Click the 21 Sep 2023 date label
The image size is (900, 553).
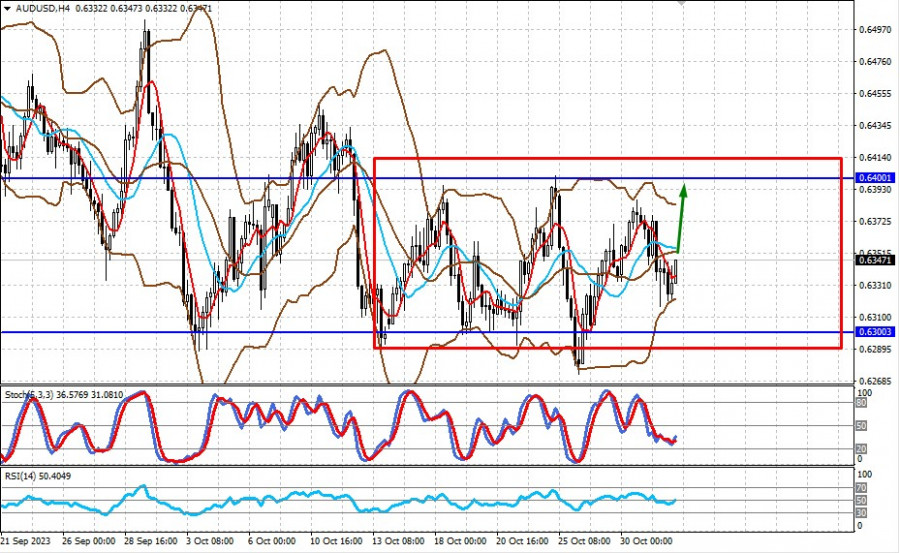click(x=26, y=542)
